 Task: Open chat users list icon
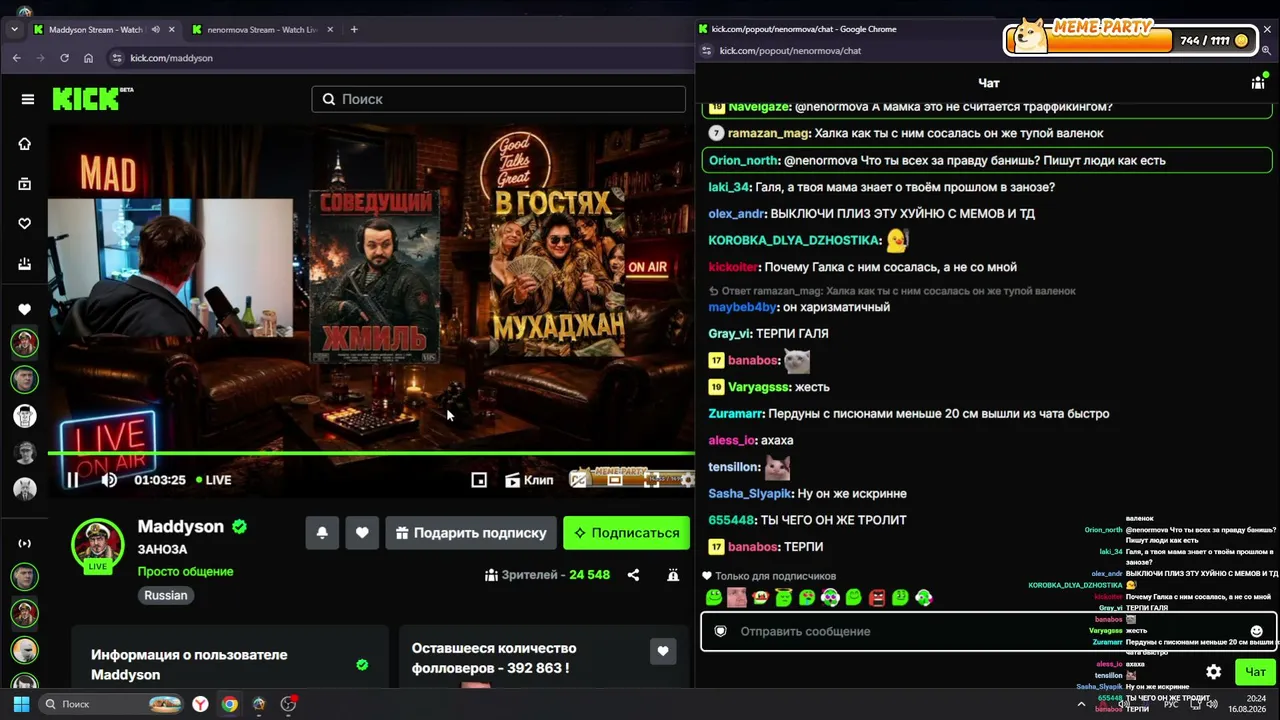[x=1258, y=83]
